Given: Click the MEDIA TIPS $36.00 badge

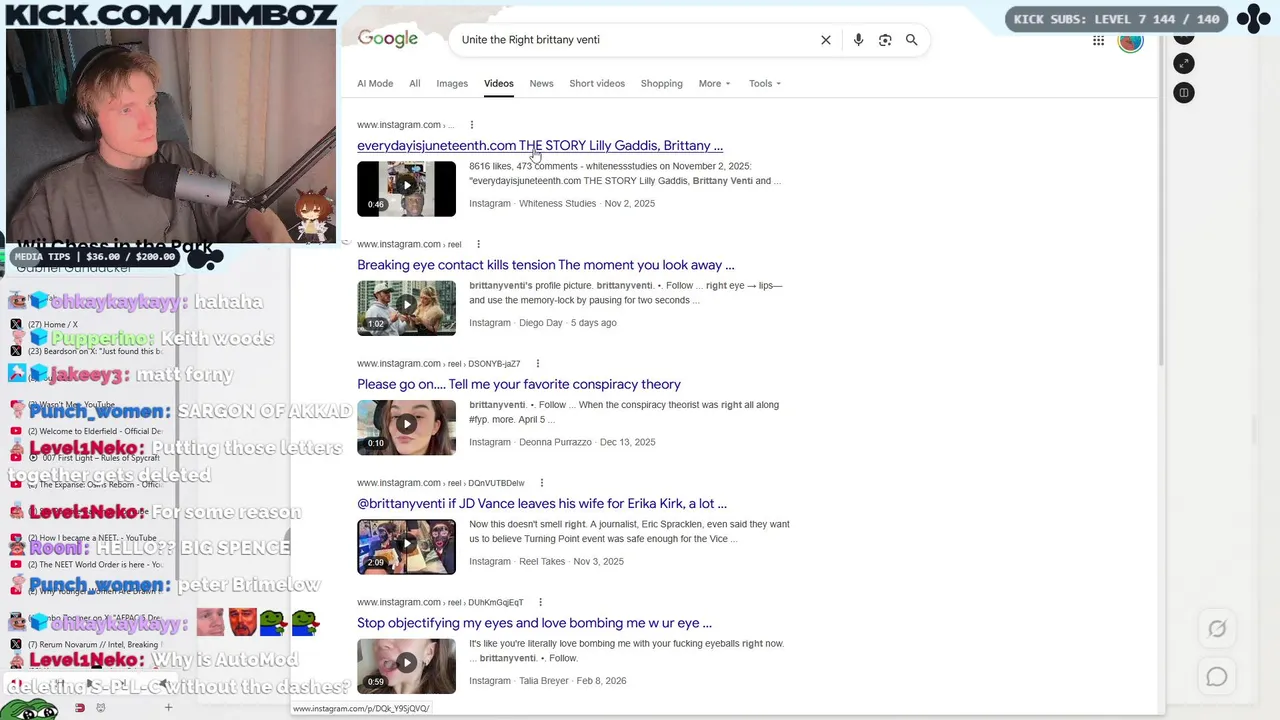Looking at the screenshot, I should coord(95,257).
